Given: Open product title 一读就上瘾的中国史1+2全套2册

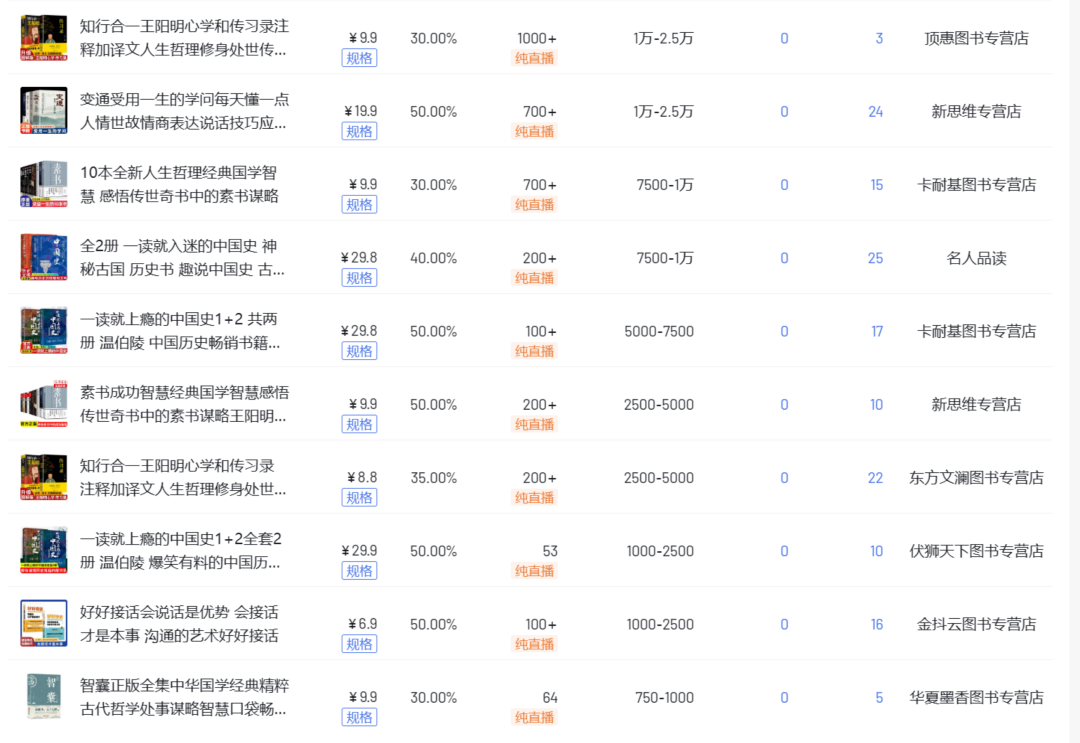Looking at the screenshot, I should tap(180, 551).
